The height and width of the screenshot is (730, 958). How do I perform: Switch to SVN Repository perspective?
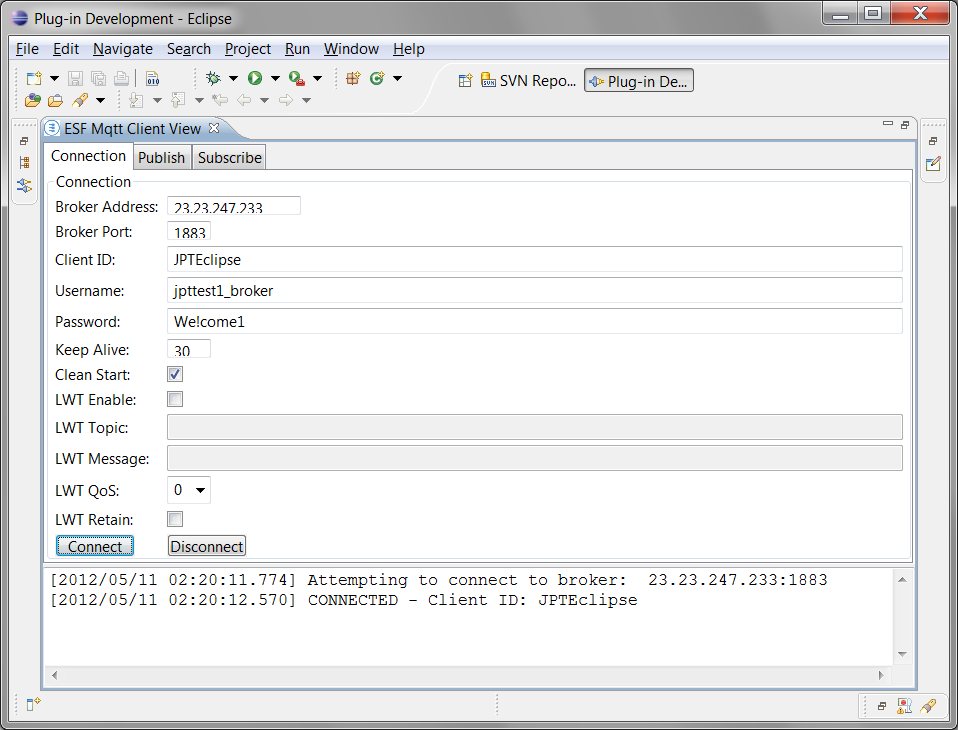528,81
